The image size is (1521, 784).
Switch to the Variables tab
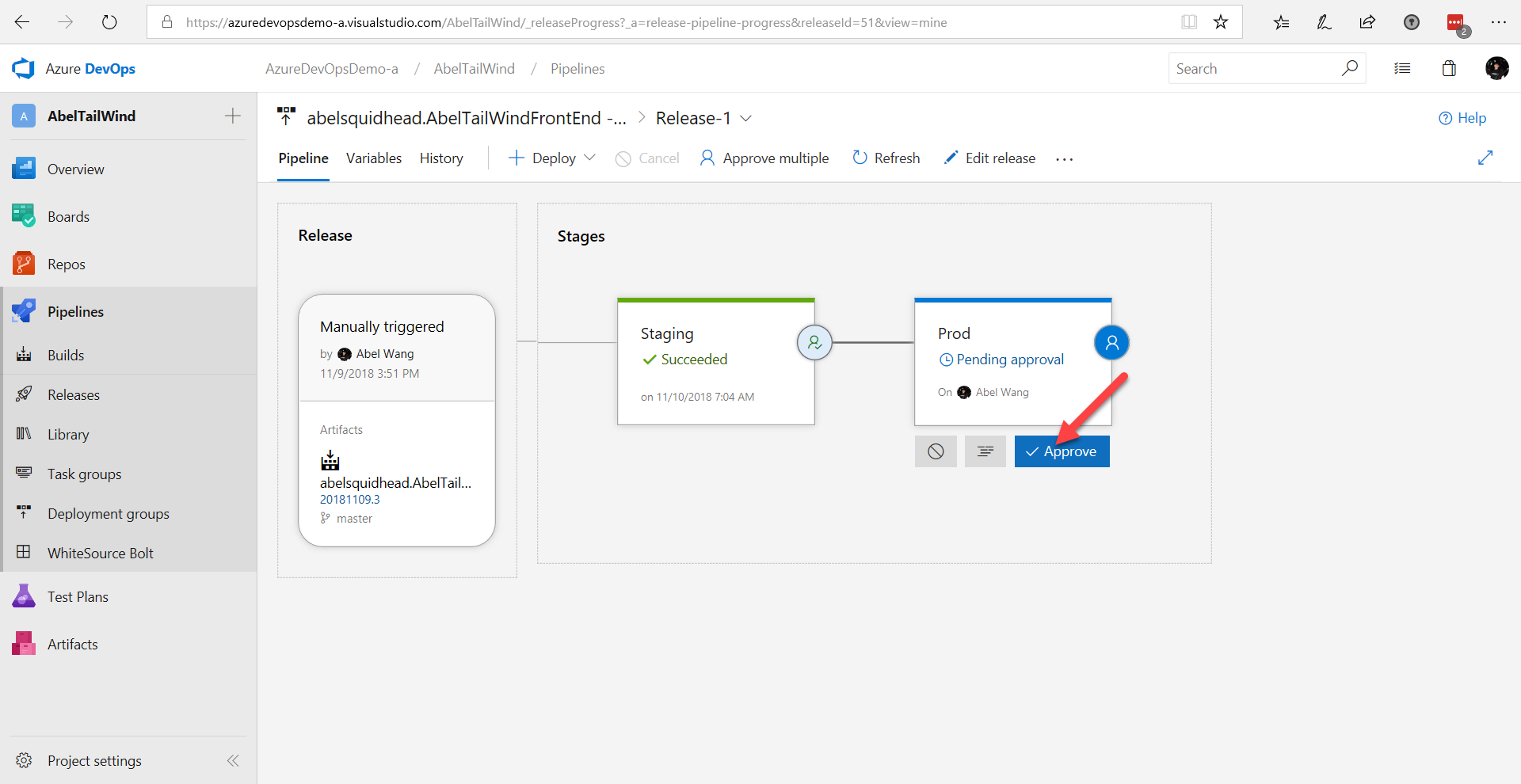click(374, 158)
